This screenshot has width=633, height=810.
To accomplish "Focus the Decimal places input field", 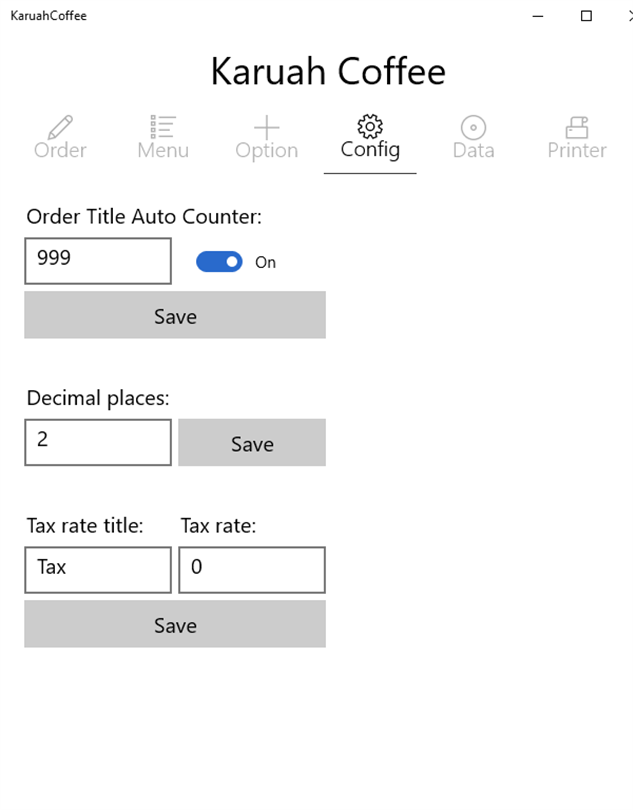I will tap(98, 442).
